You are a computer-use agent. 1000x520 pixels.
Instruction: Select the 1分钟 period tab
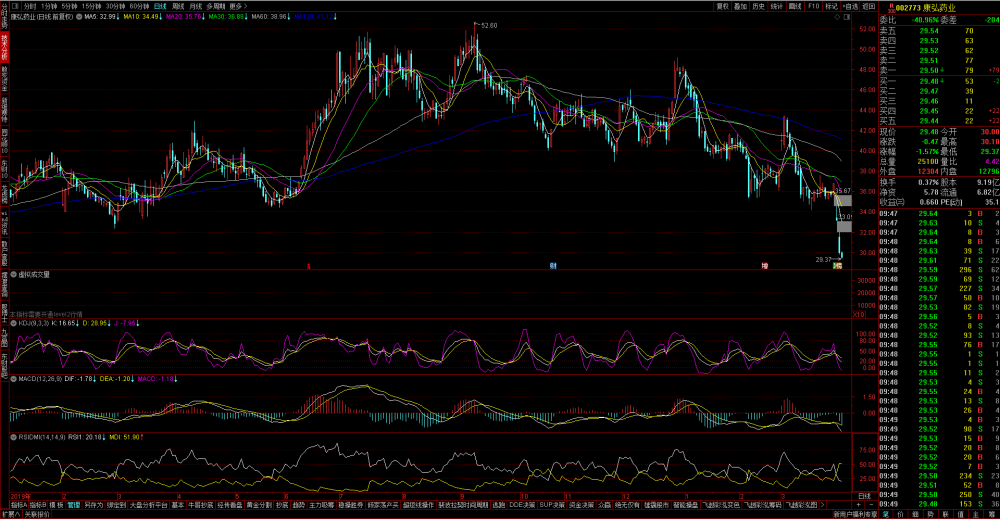[49, 6]
